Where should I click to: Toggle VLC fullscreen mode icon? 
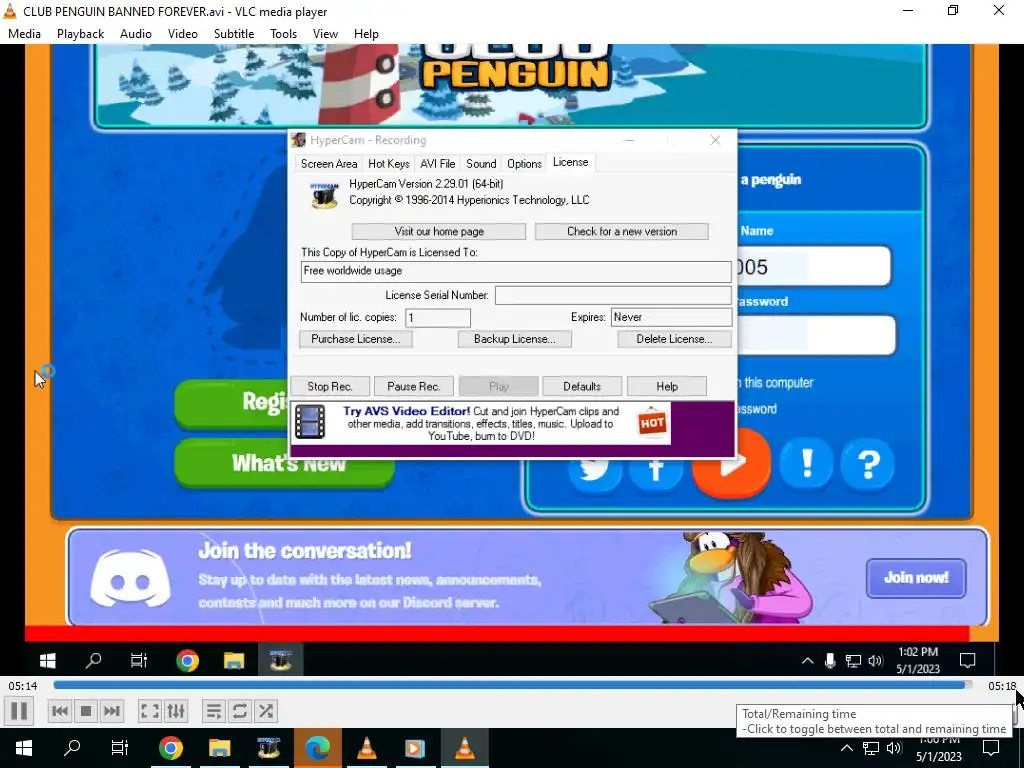pos(150,711)
